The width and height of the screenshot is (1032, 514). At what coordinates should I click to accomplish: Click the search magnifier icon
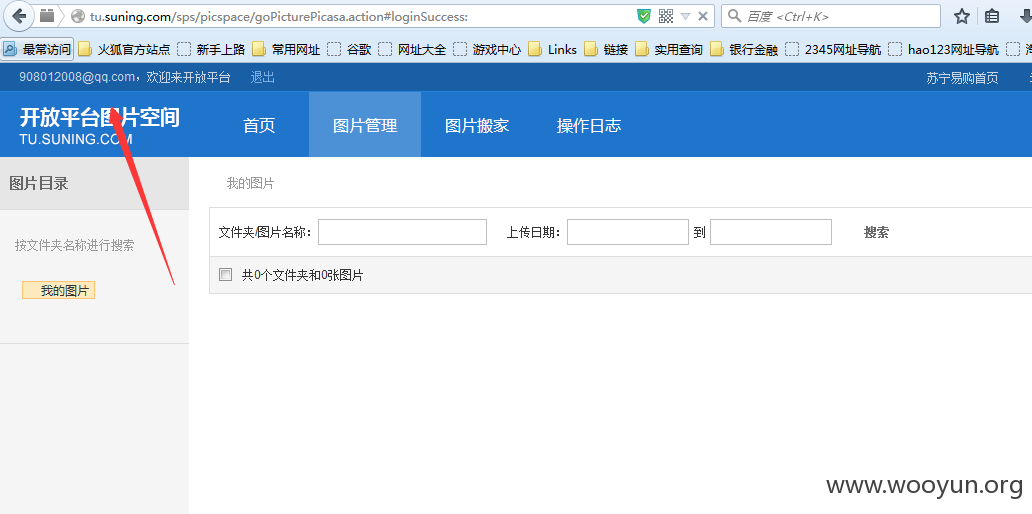click(x=735, y=16)
